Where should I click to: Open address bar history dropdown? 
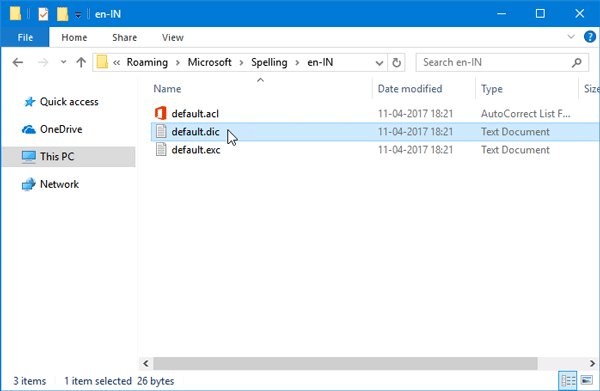pyautogui.click(x=379, y=63)
